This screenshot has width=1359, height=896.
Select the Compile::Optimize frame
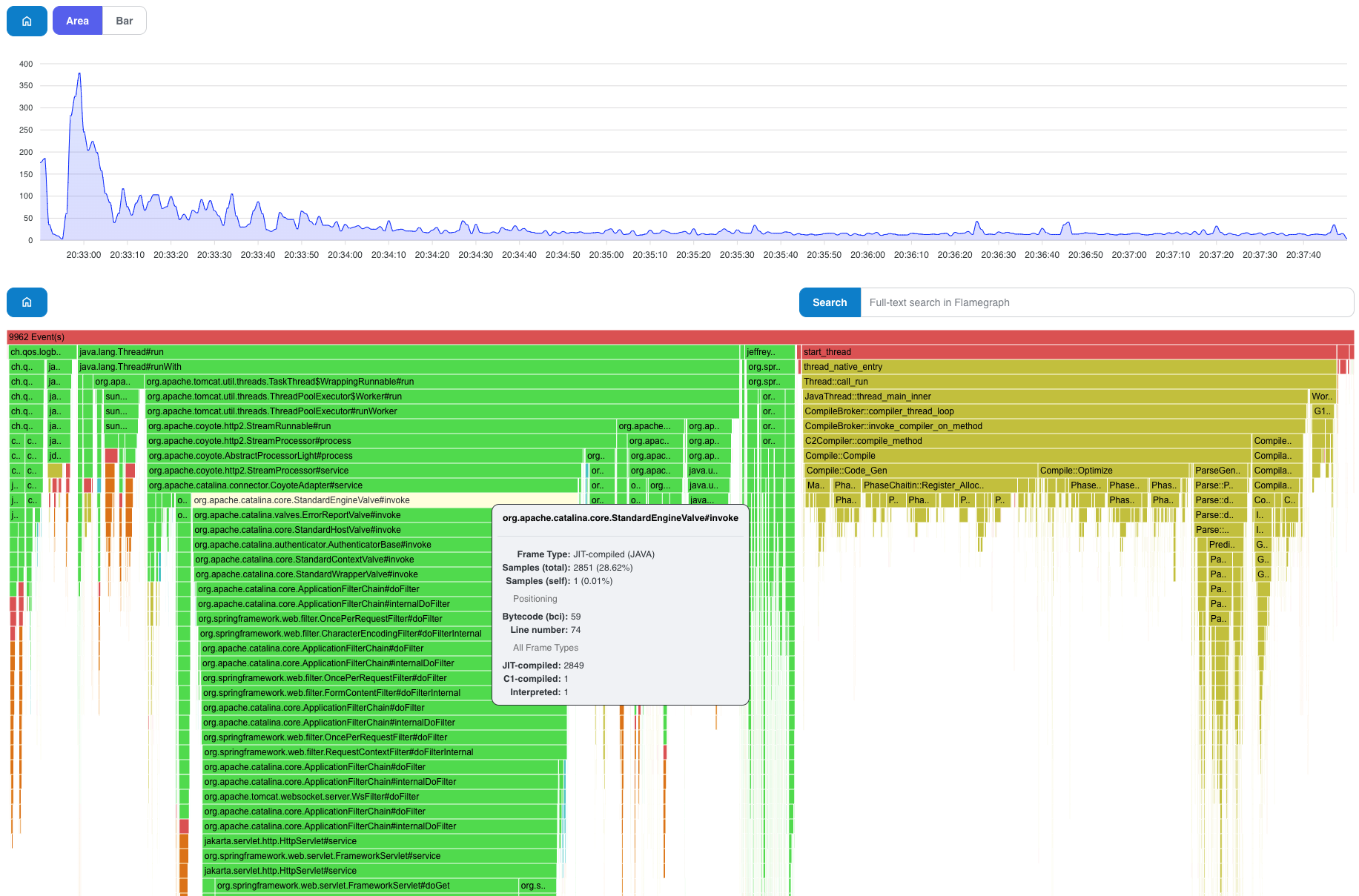pyautogui.click(x=1112, y=471)
